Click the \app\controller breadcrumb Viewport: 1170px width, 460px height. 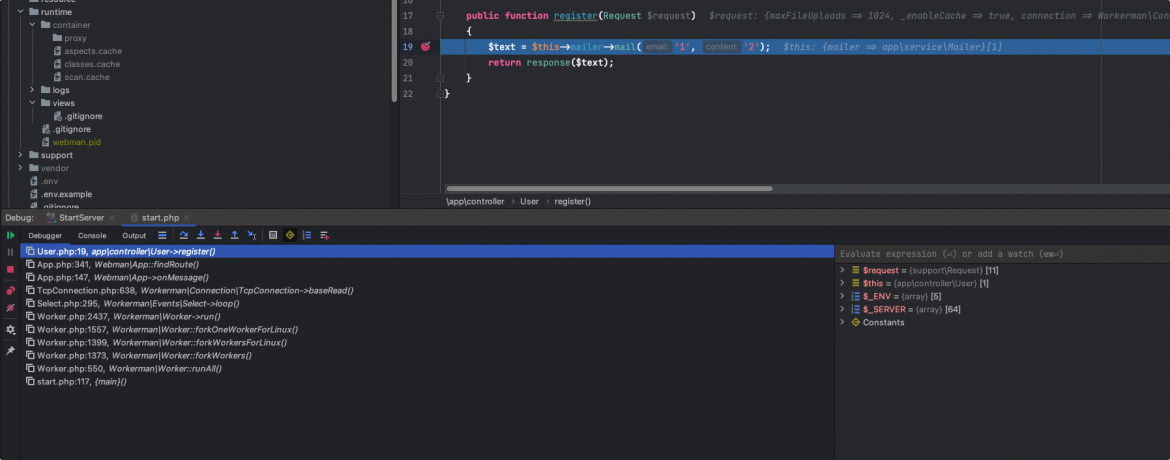click(475, 202)
